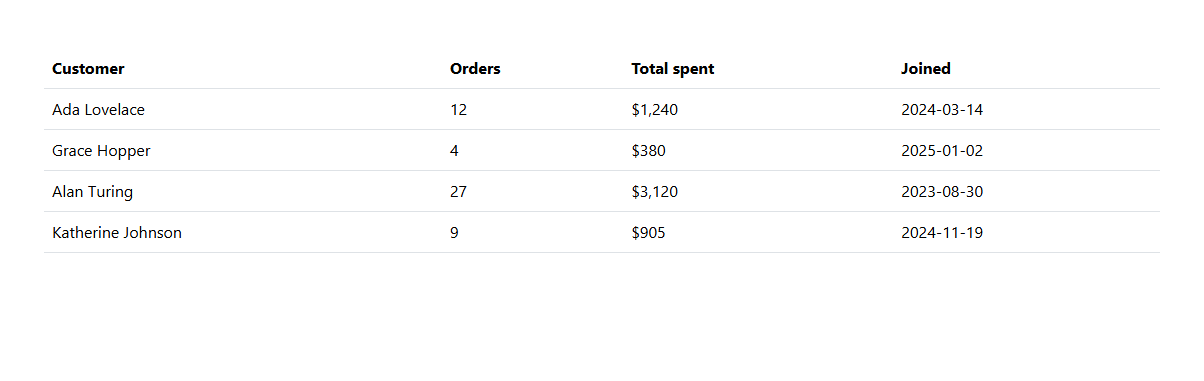Screen dimensions: 1204x381
Task: Click the 2024-11-19 joined date
Action: tap(942, 233)
